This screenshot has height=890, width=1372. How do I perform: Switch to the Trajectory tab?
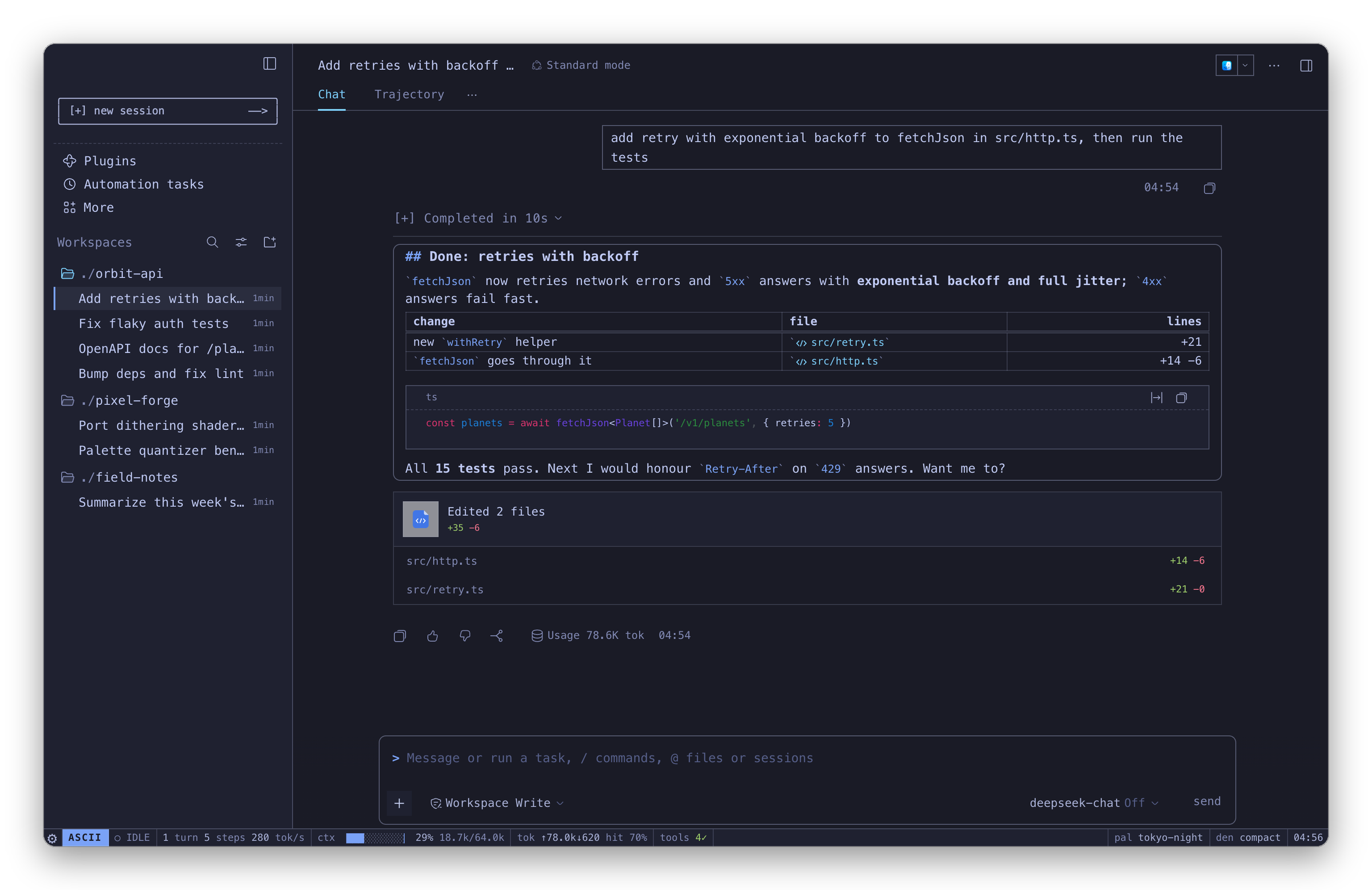tap(409, 94)
